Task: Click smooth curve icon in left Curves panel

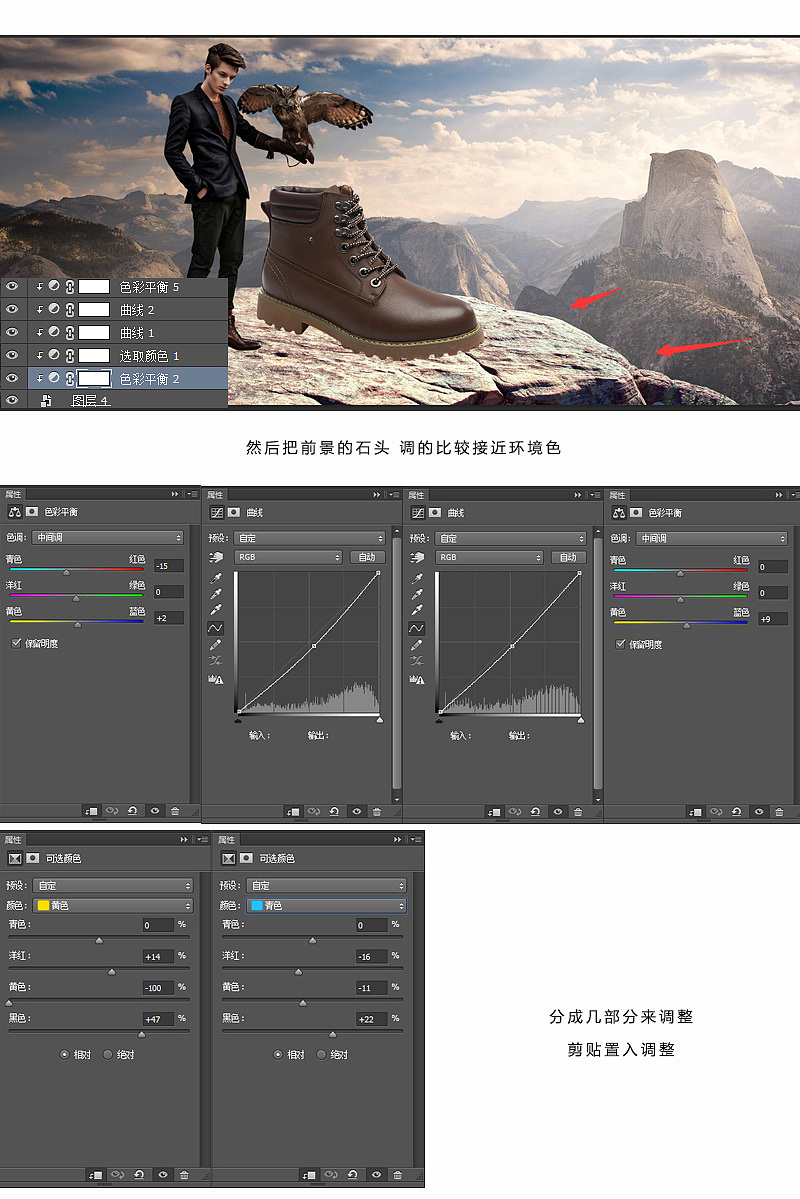Action: click(216, 661)
